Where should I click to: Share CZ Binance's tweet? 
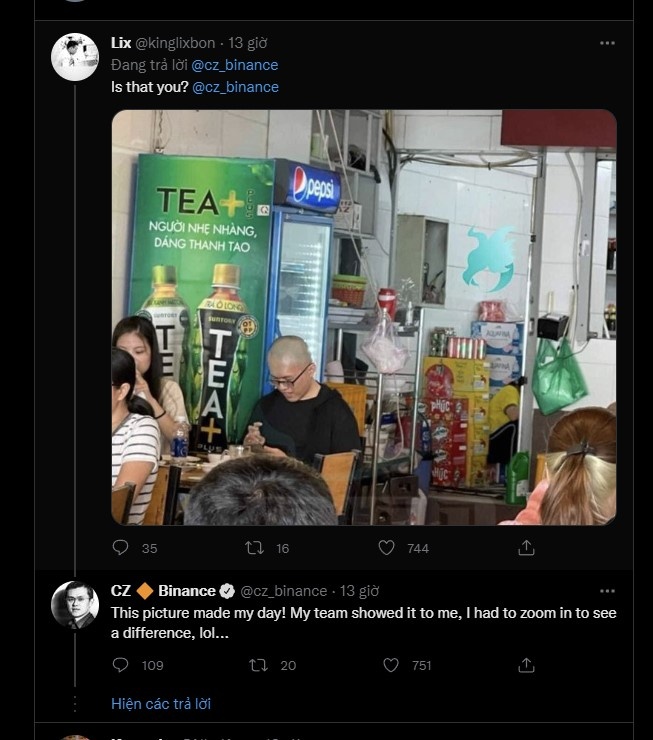(x=526, y=665)
